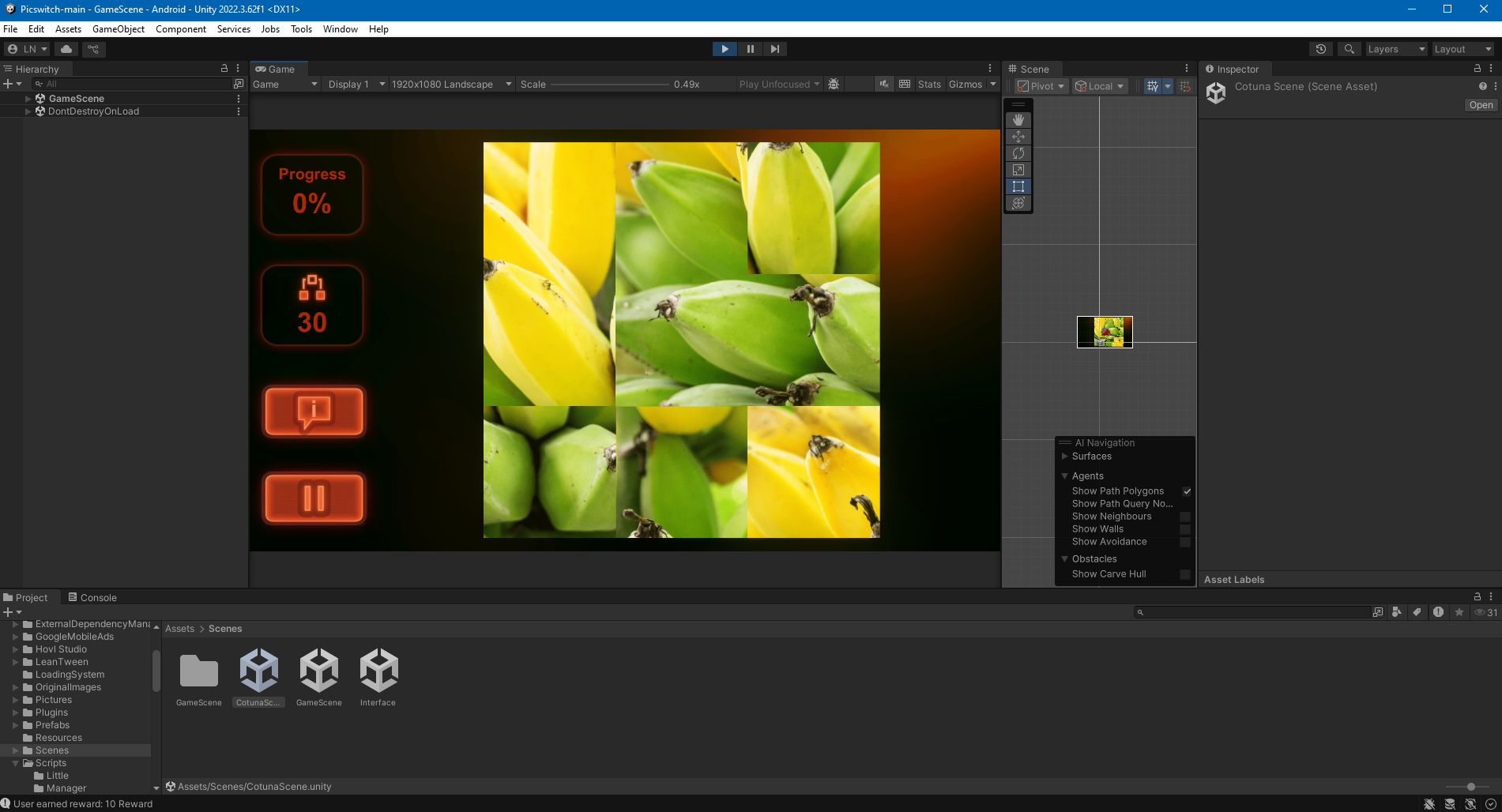Select the Rotate tool in Scene
This screenshot has width=1502, height=812.
coord(1018,153)
